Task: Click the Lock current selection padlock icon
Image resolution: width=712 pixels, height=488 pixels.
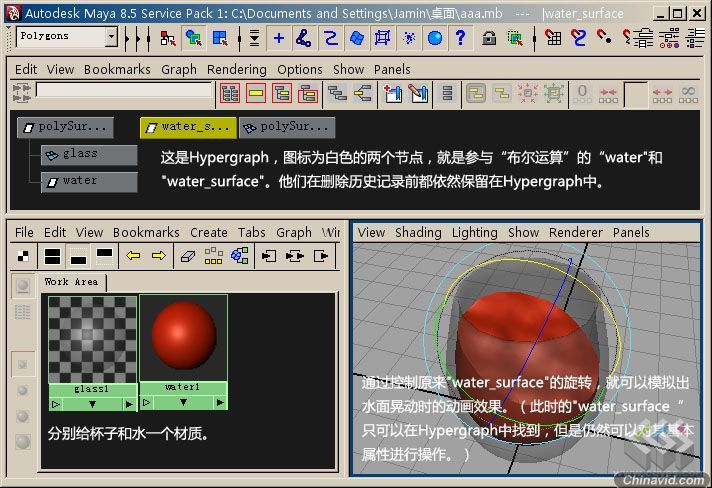Action: [489, 38]
